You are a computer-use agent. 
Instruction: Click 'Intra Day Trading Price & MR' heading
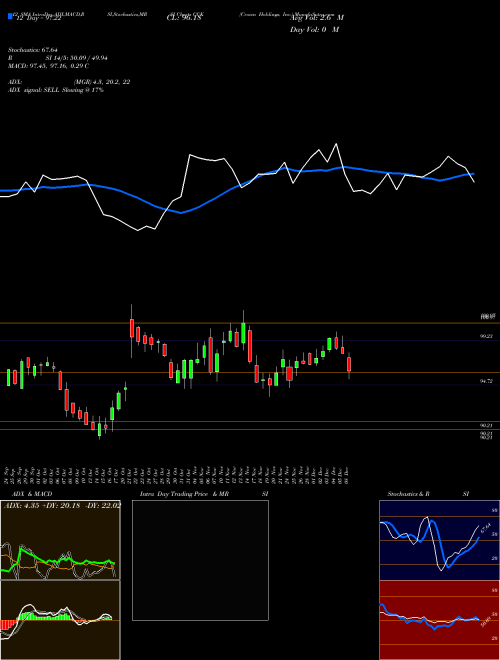coord(185,494)
